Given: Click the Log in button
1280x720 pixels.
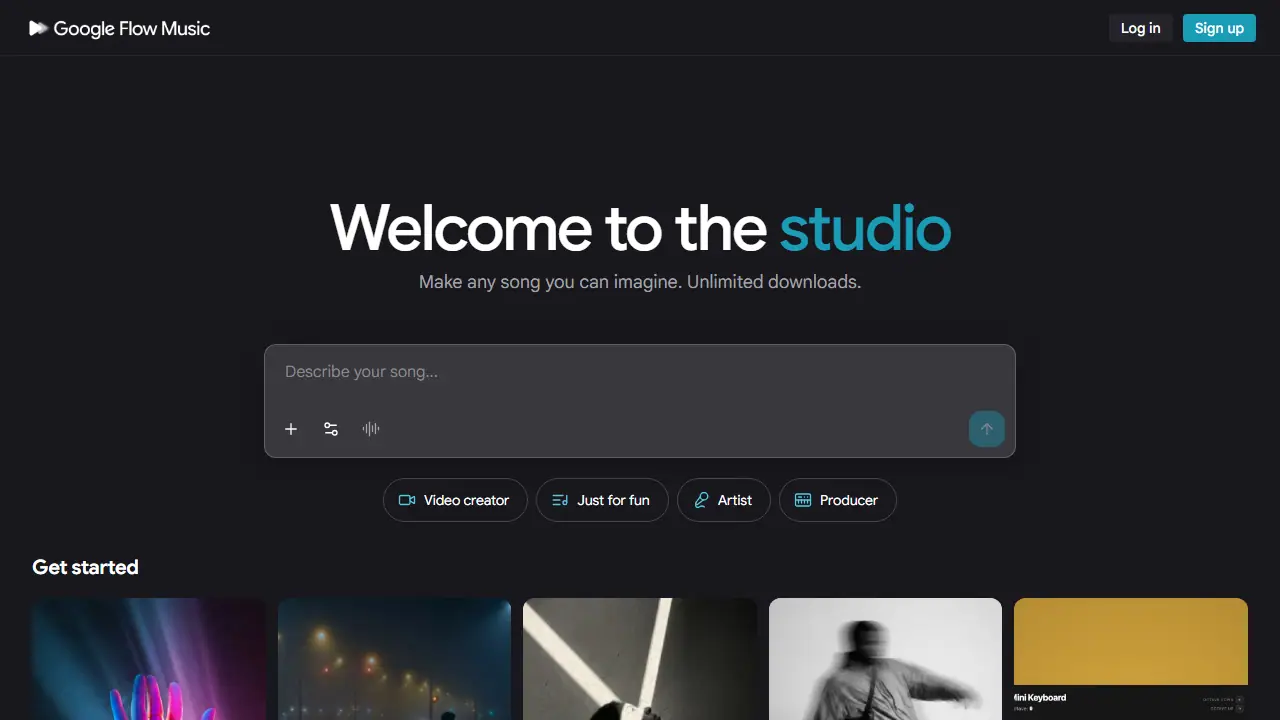Looking at the screenshot, I should [x=1140, y=28].
